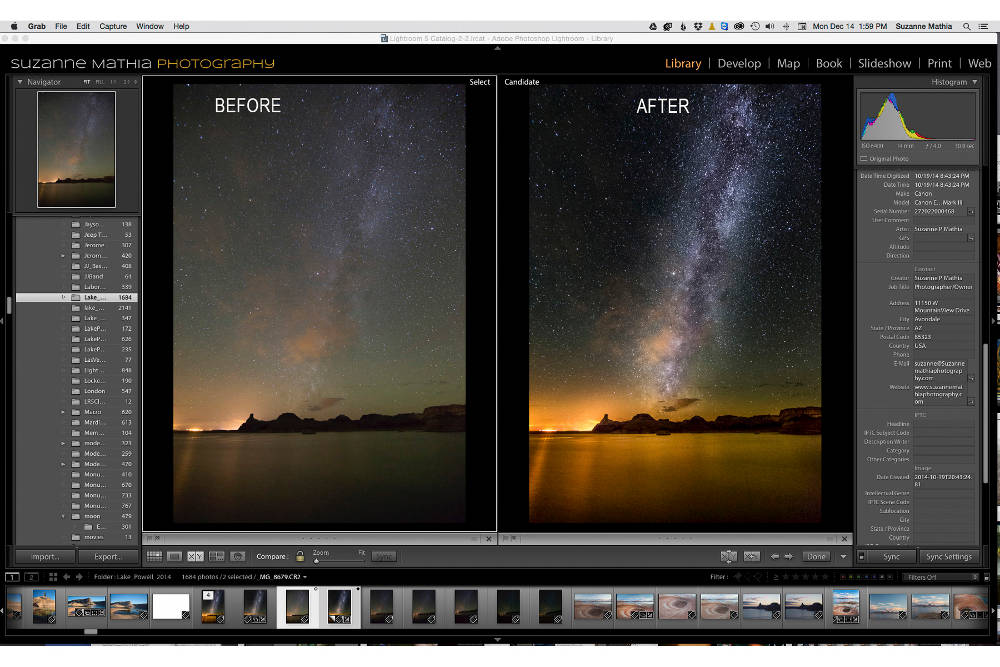Select the Compare view XY icon

pyautogui.click(x=195, y=556)
